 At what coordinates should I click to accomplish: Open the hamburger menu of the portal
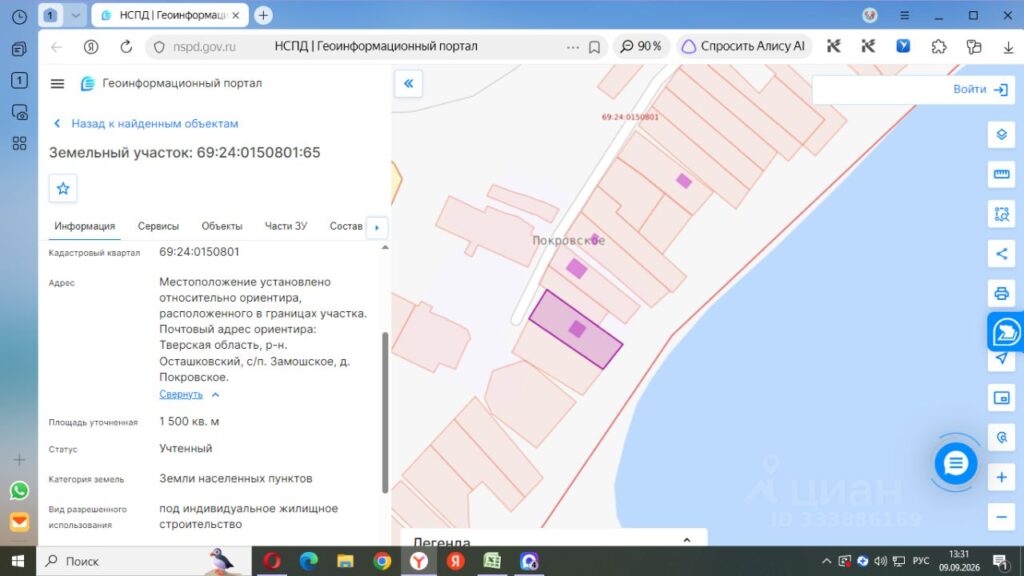(x=57, y=84)
